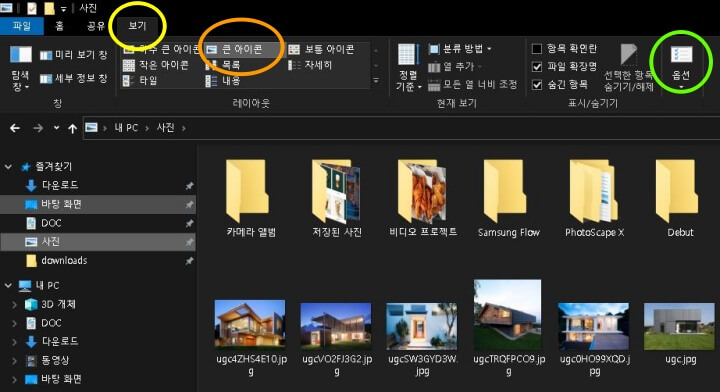Select the PhotoScape X folder
Viewport: 720px width, 392px height.
tap(594, 198)
